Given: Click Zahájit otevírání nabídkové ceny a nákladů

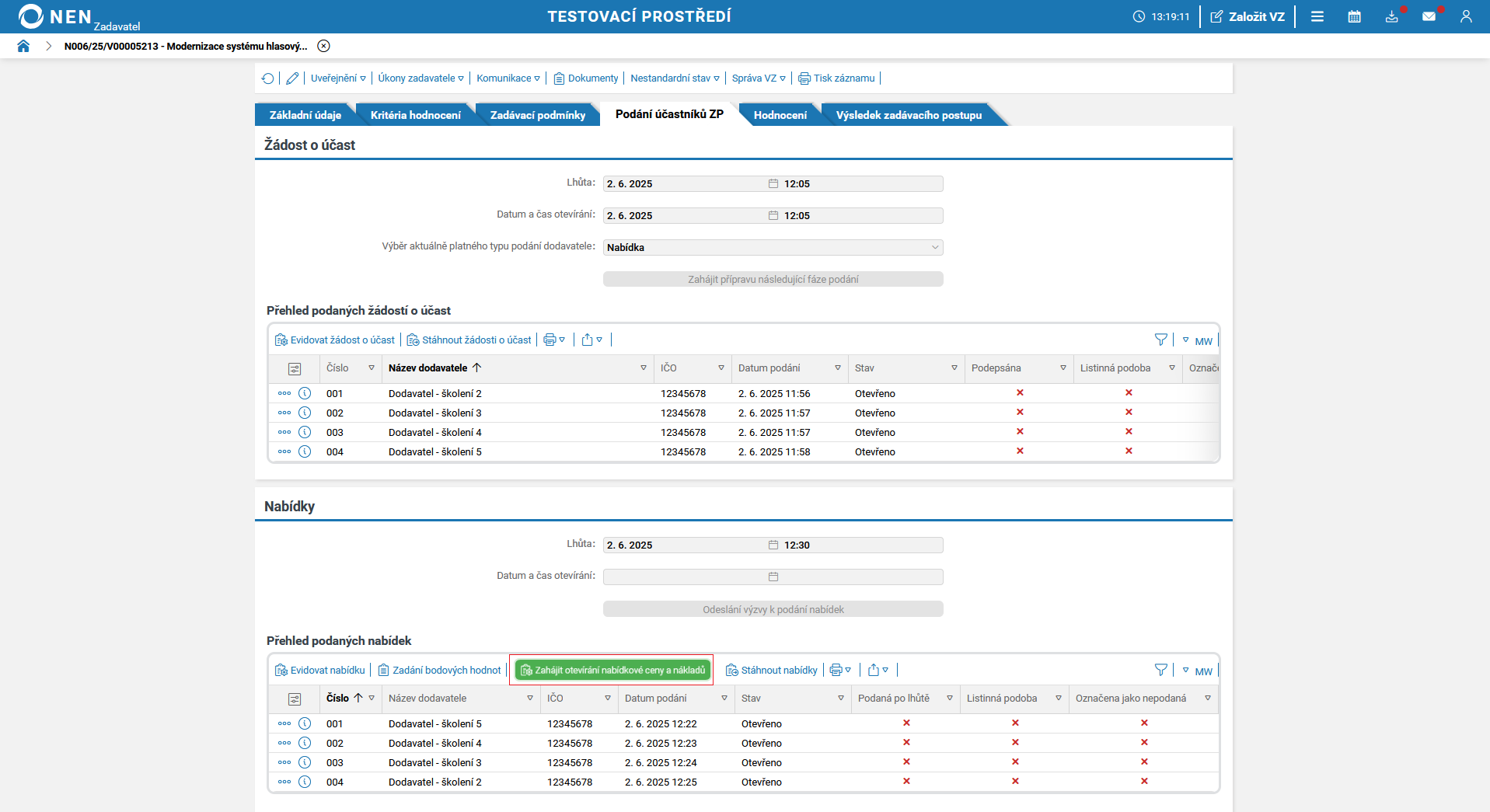Looking at the screenshot, I should (612, 671).
